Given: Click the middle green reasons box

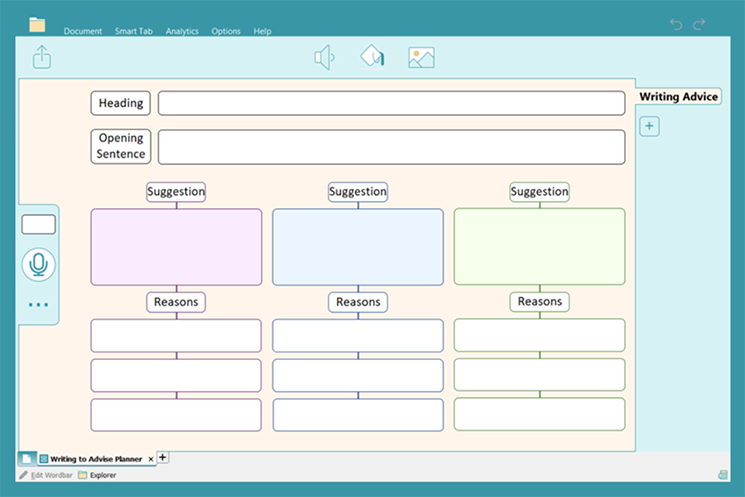Looking at the screenshot, I should [x=539, y=374].
